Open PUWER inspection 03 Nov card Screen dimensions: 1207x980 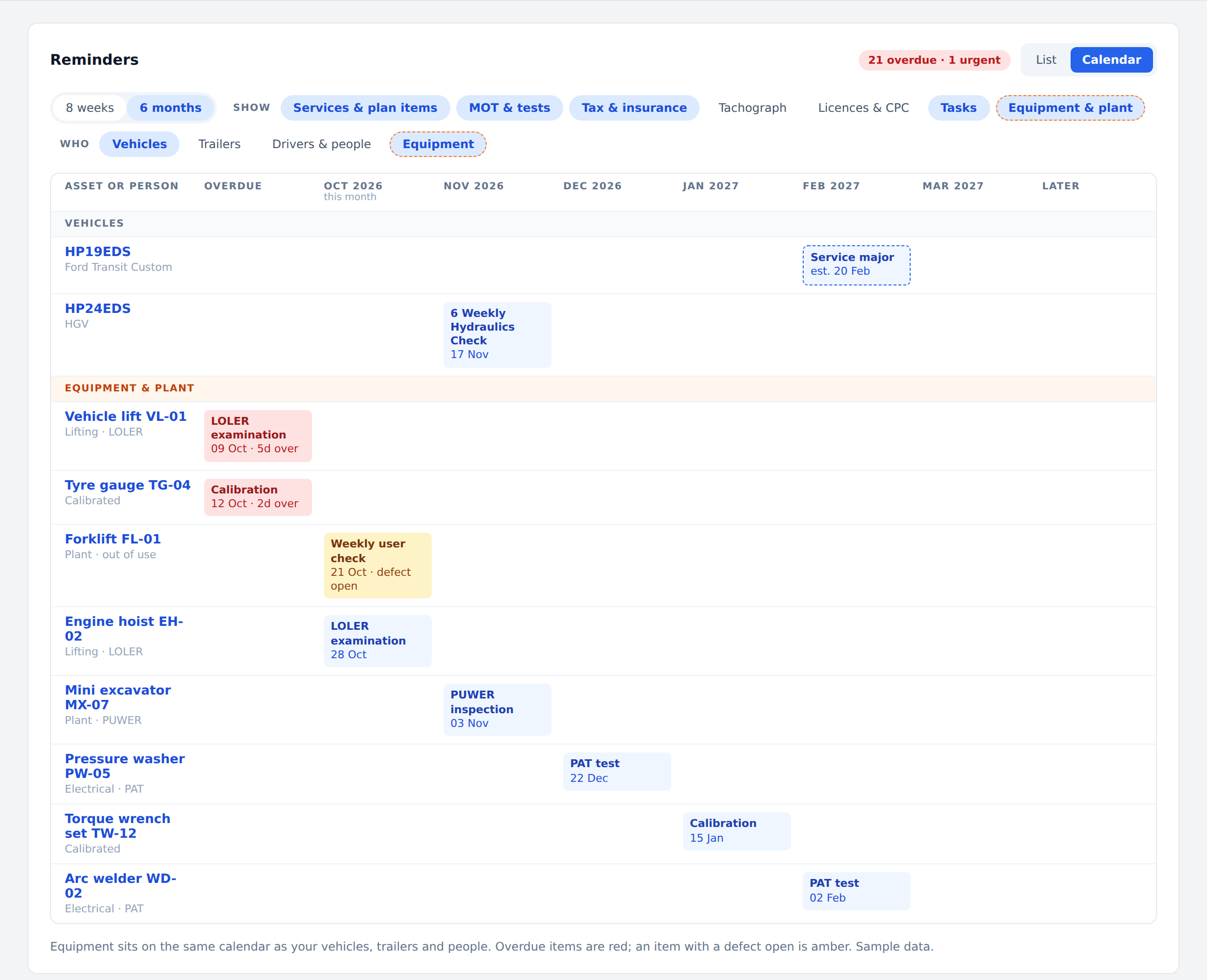click(498, 710)
